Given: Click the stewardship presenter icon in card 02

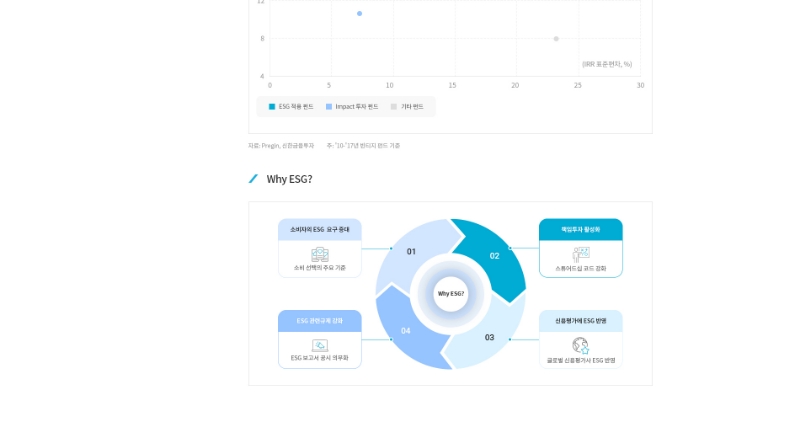Looking at the screenshot, I should tap(581, 254).
